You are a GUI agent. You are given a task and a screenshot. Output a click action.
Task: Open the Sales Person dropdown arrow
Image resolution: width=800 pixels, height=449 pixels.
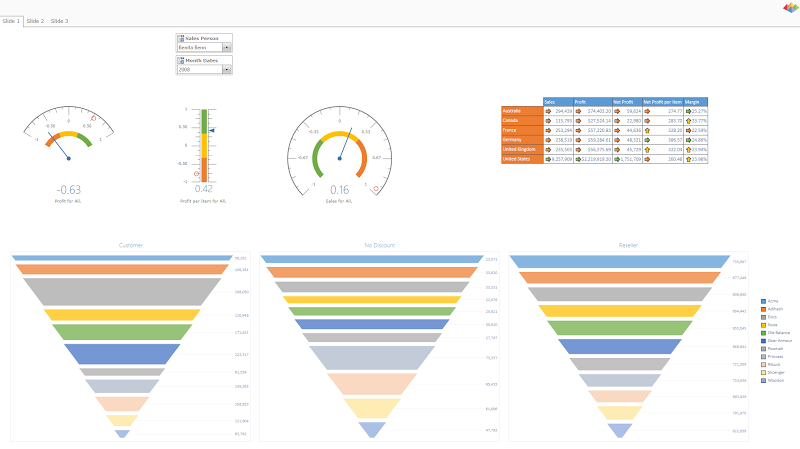click(227, 47)
